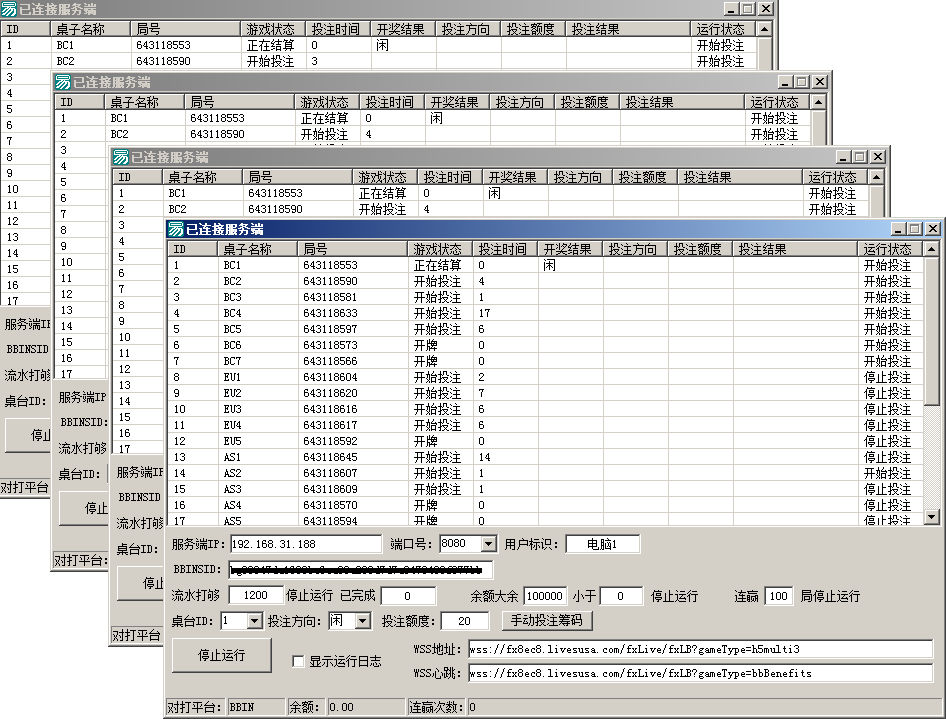Viewport: 946px width, 719px height.
Task: Open the 投注方向 dropdown showing 闲
Action: click(x=364, y=621)
